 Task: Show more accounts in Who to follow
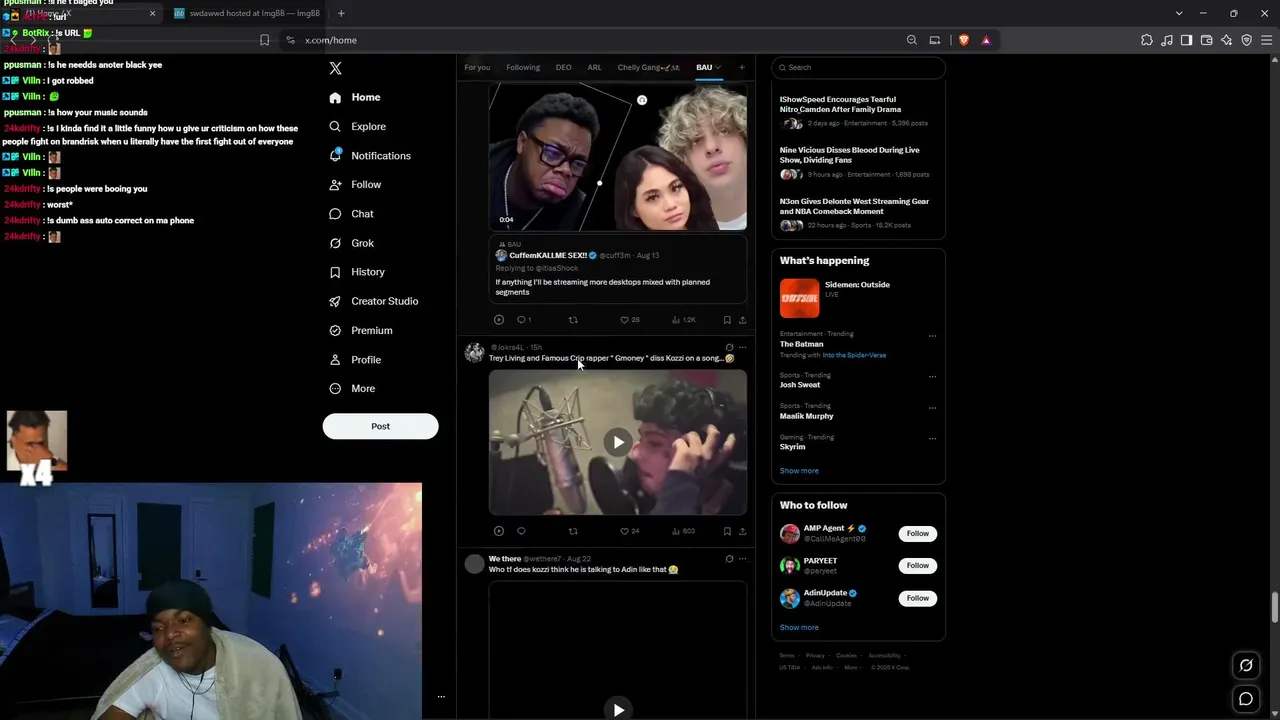(x=799, y=628)
